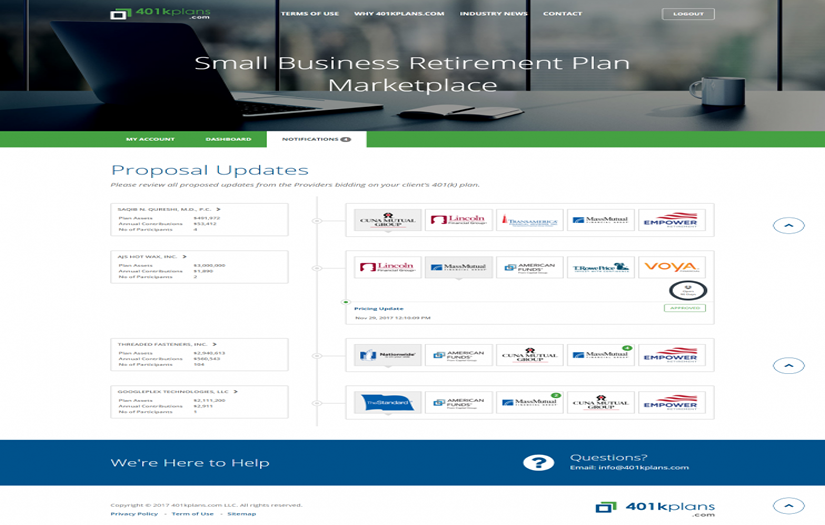Select Empower in Threaded Fasteners row
The height and width of the screenshot is (525, 825).
[671, 355]
